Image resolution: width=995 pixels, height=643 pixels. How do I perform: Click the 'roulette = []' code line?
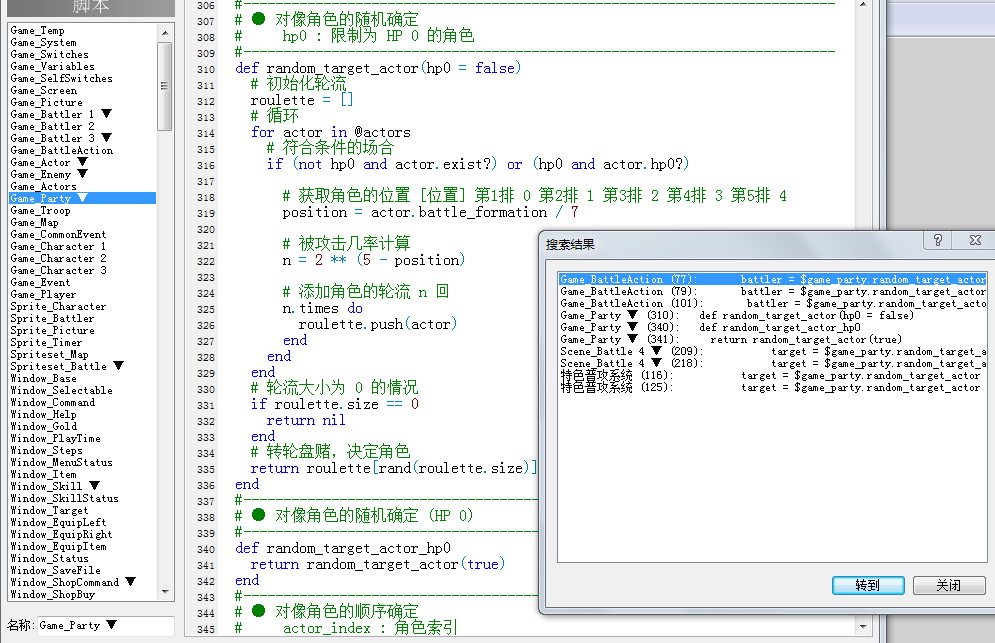click(302, 100)
